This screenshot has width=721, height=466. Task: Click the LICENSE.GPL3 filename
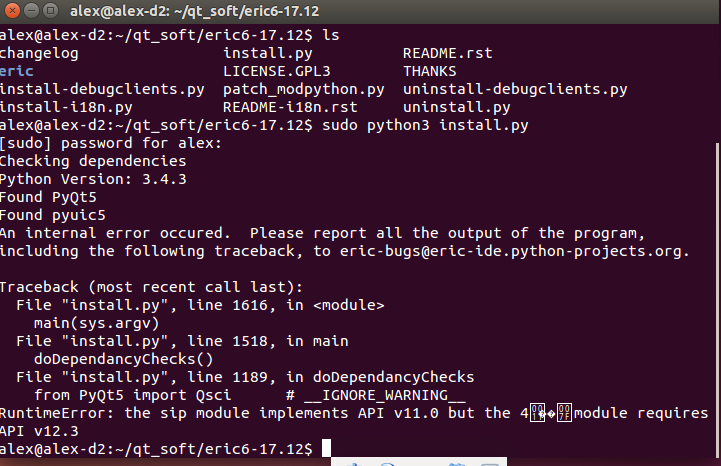[x=276, y=71]
